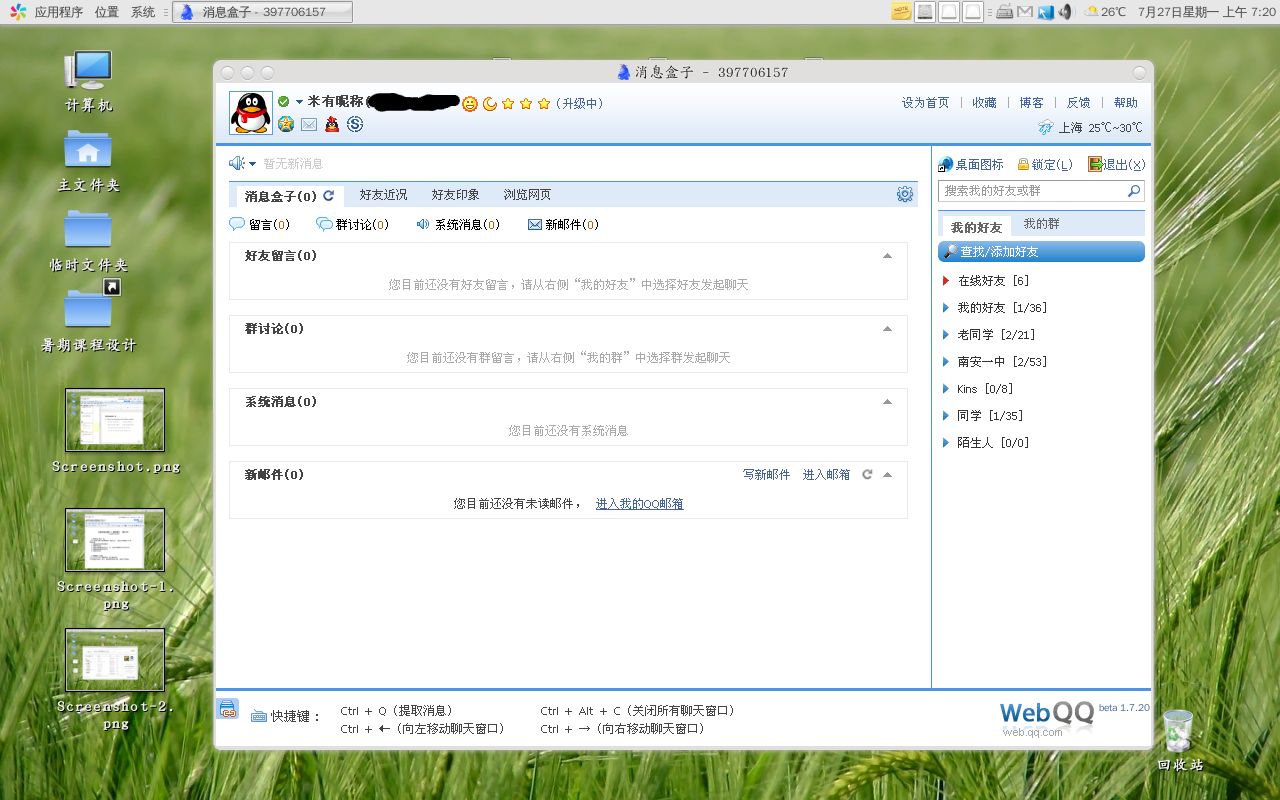The image size is (1280, 800).
Task: Click the green online status indicator
Action: (284, 102)
